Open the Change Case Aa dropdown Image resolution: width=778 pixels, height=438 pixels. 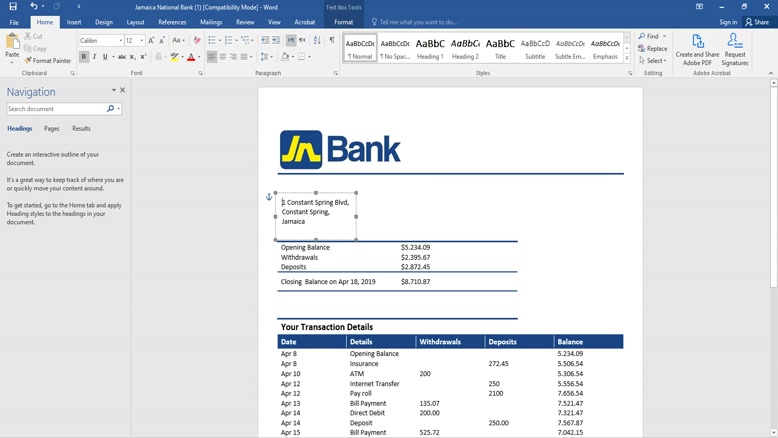pyautogui.click(x=178, y=41)
